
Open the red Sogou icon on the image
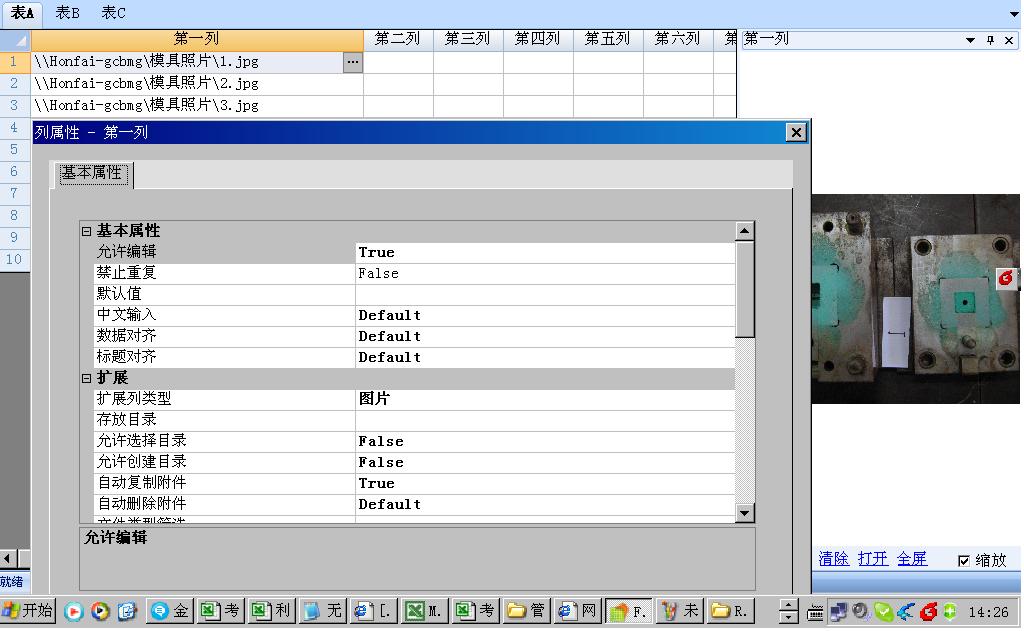tap(1007, 278)
